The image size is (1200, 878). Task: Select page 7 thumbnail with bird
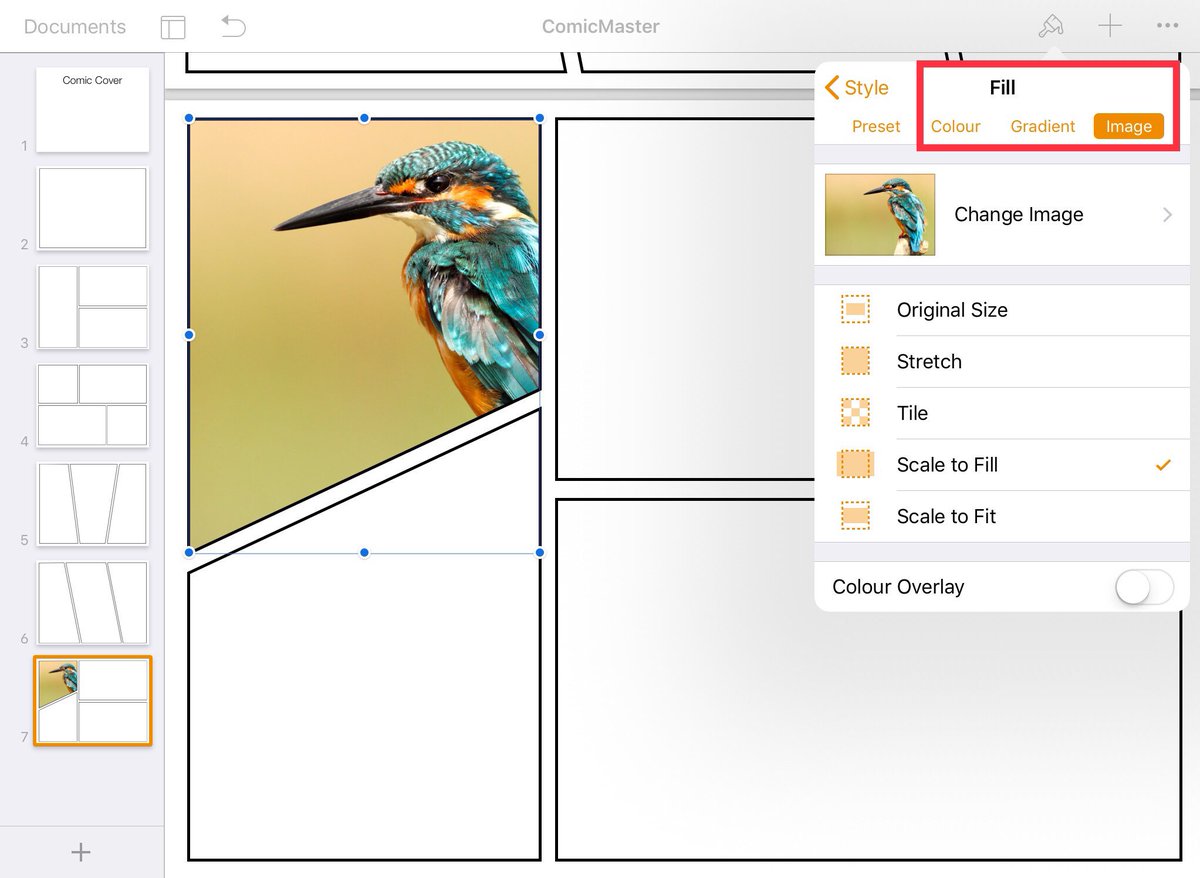pos(92,701)
